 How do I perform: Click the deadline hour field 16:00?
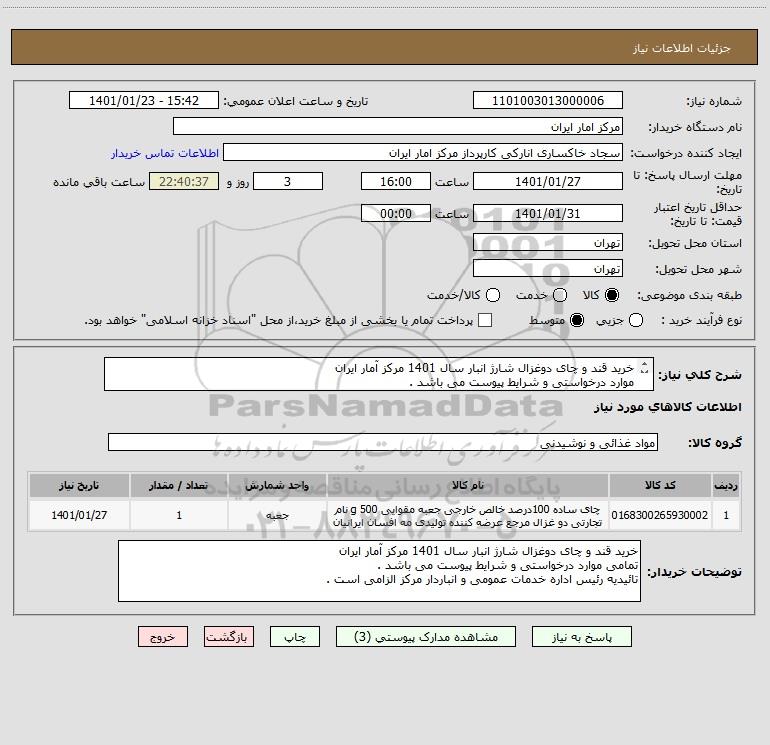click(x=396, y=181)
